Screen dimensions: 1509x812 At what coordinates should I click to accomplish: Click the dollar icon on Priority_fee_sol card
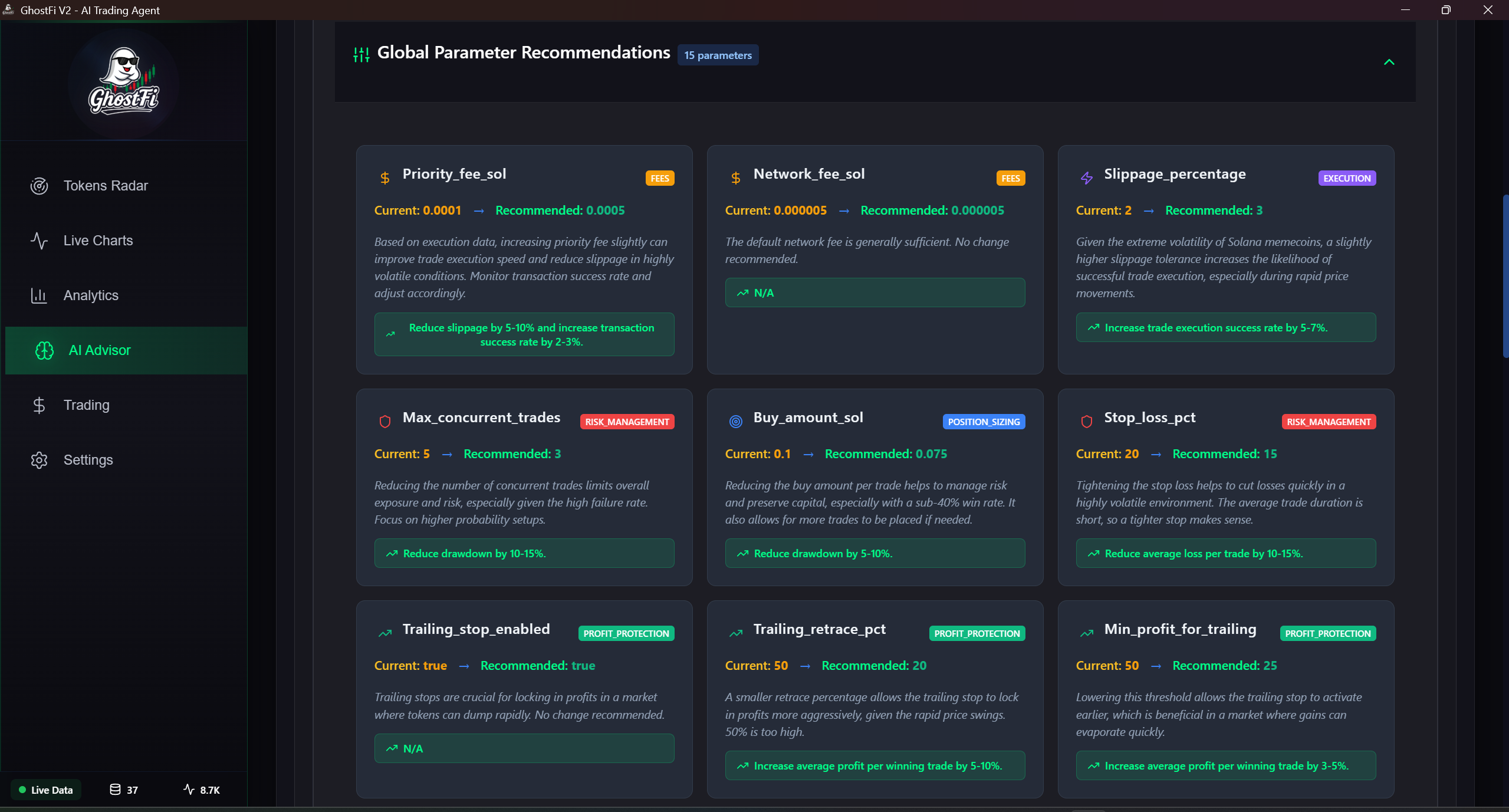pyautogui.click(x=385, y=177)
